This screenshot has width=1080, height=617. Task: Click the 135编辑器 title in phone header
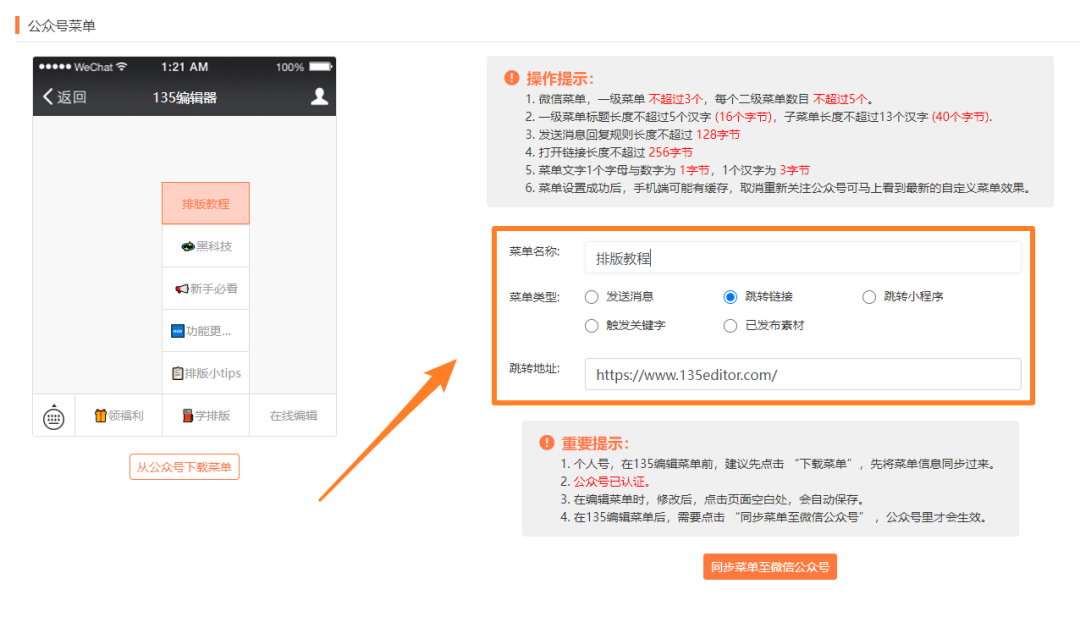tap(185, 98)
